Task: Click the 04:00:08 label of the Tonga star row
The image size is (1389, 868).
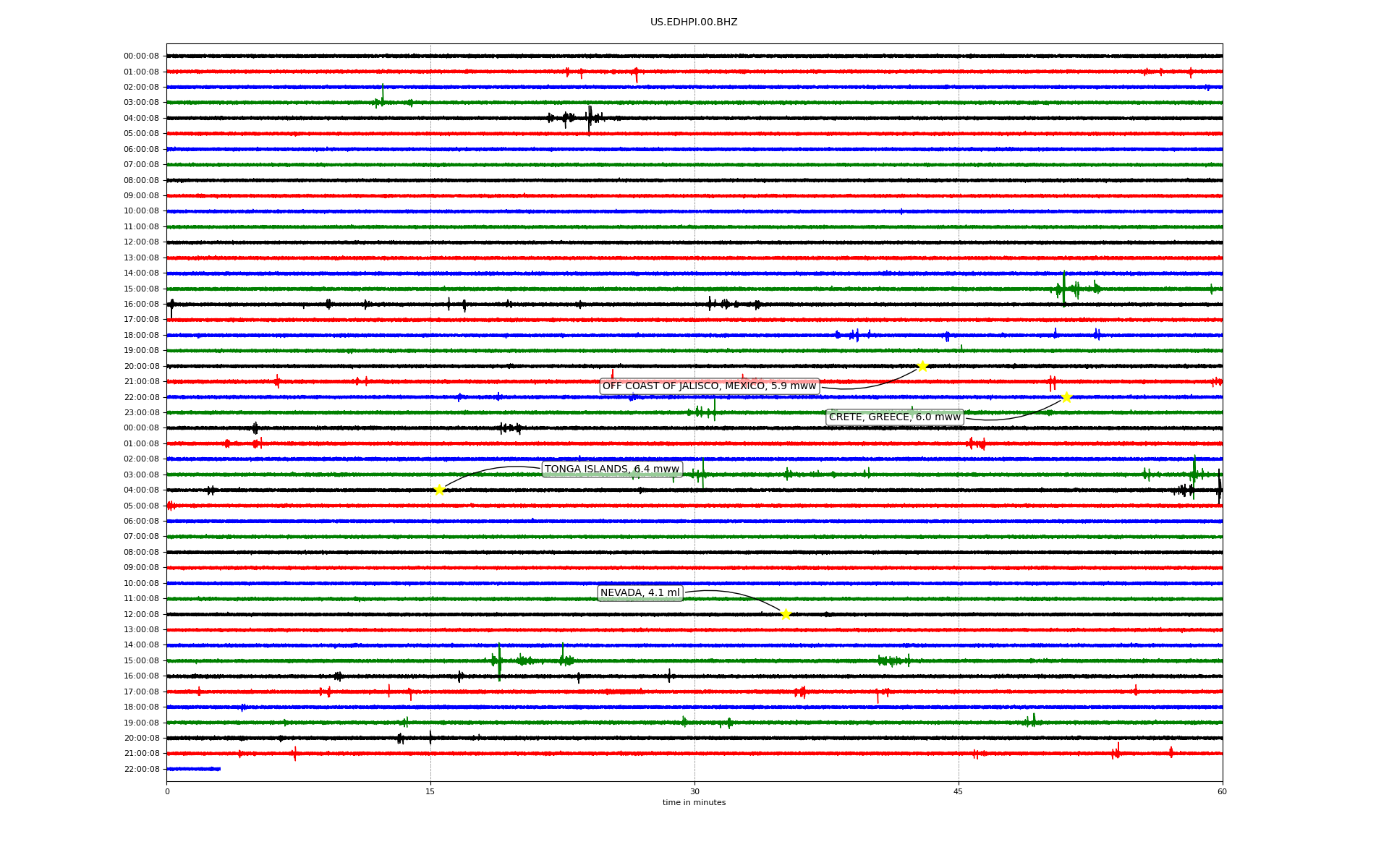Action: pos(141,490)
